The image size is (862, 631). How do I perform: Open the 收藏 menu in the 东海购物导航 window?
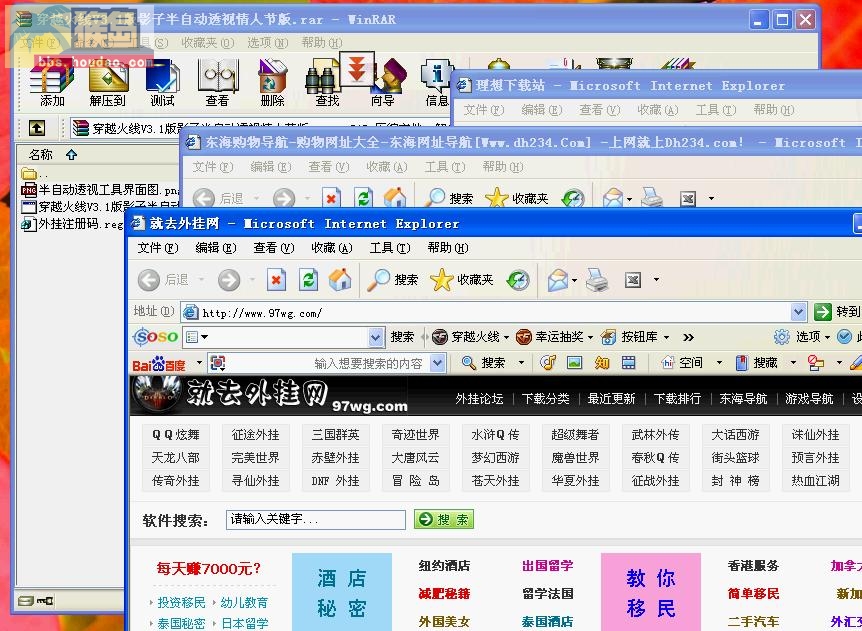(386, 167)
